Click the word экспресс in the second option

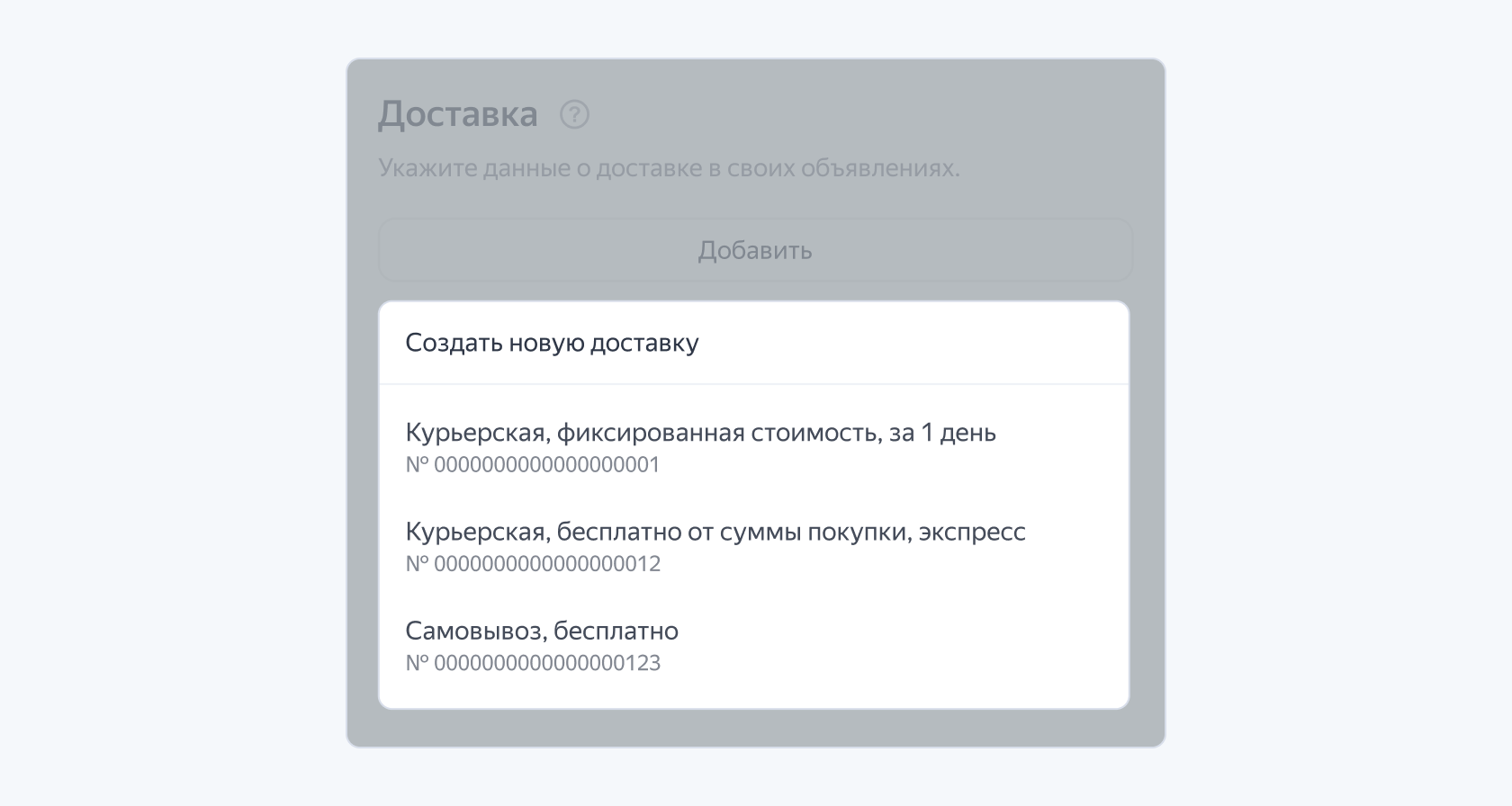coord(972,532)
